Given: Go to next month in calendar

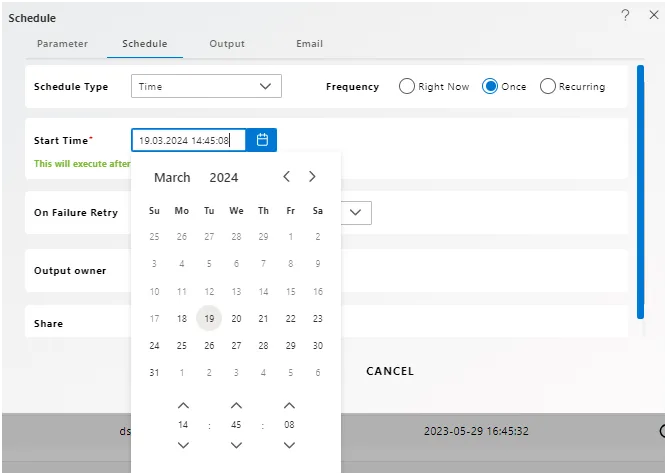Looking at the screenshot, I should (x=312, y=176).
